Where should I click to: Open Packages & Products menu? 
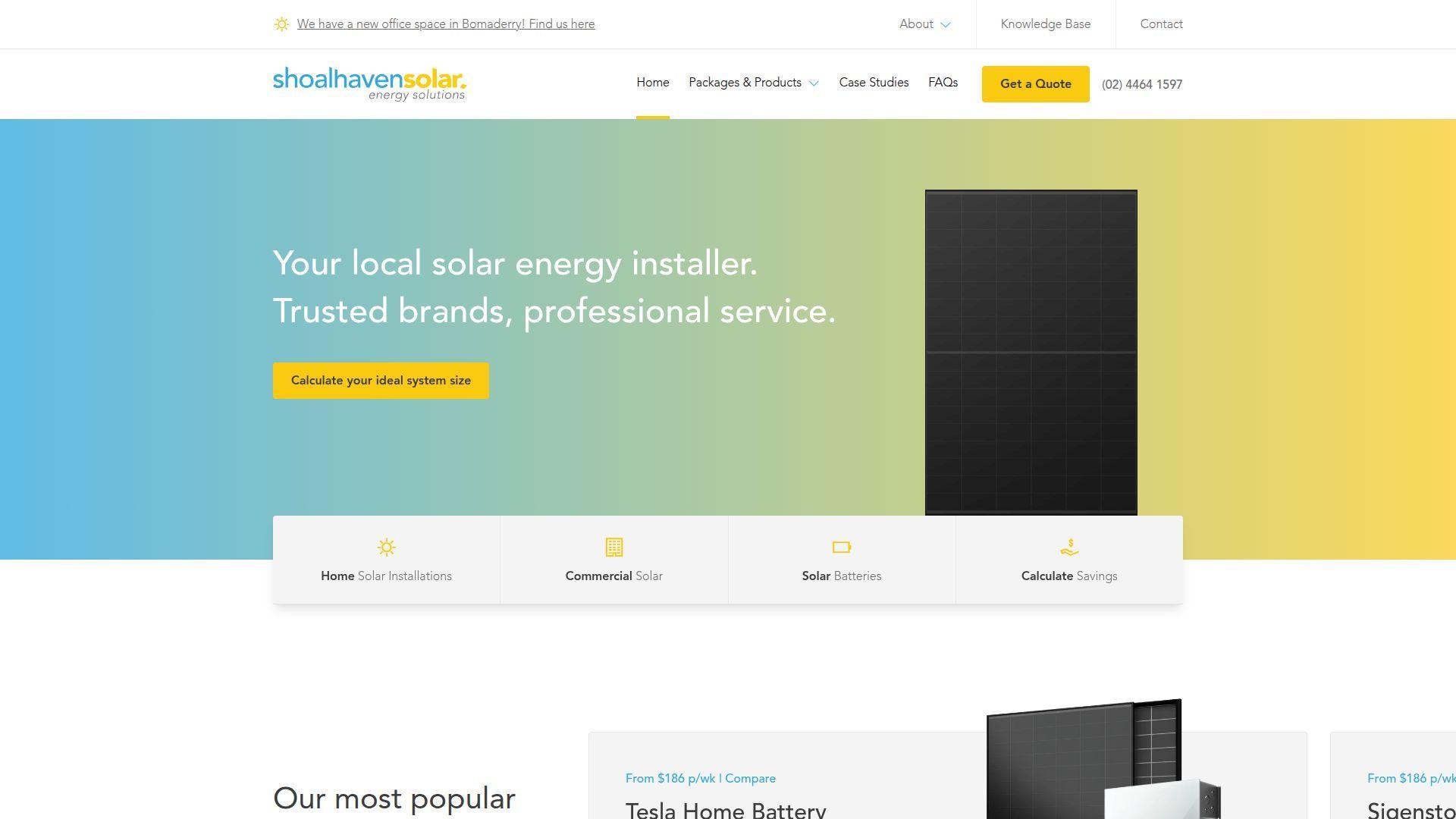[x=745, y=83]
